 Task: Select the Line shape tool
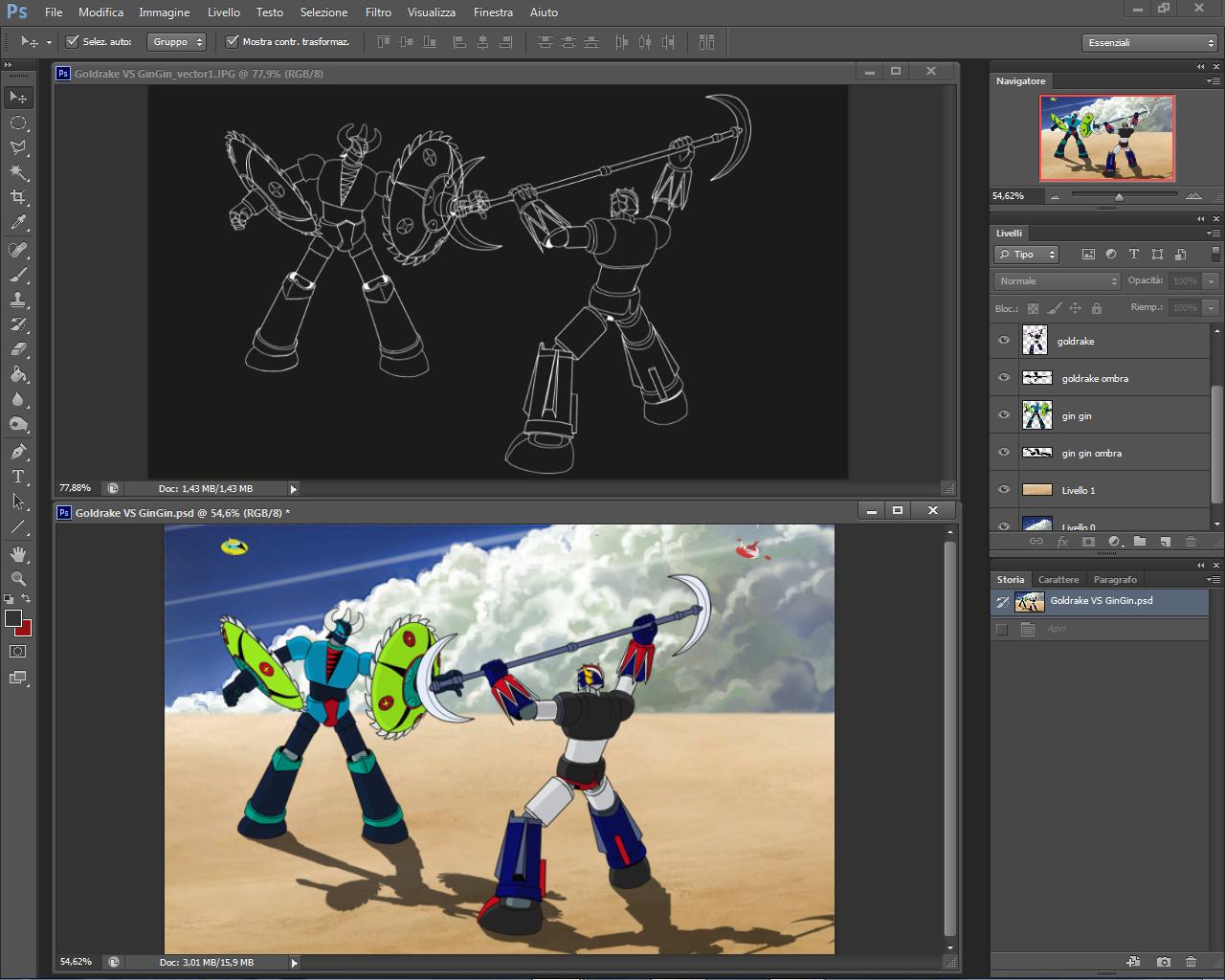[x=18, y=526]
